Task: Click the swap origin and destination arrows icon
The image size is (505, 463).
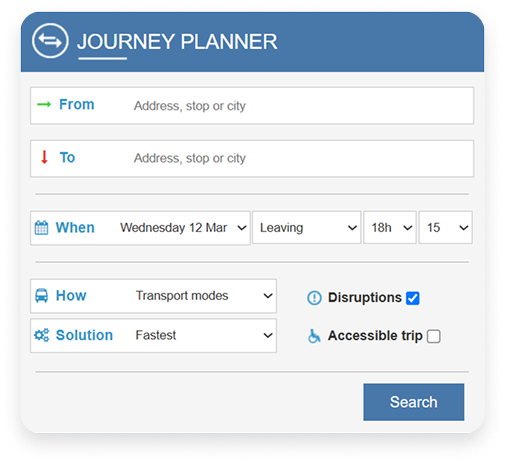Action: tap(50, 41)
